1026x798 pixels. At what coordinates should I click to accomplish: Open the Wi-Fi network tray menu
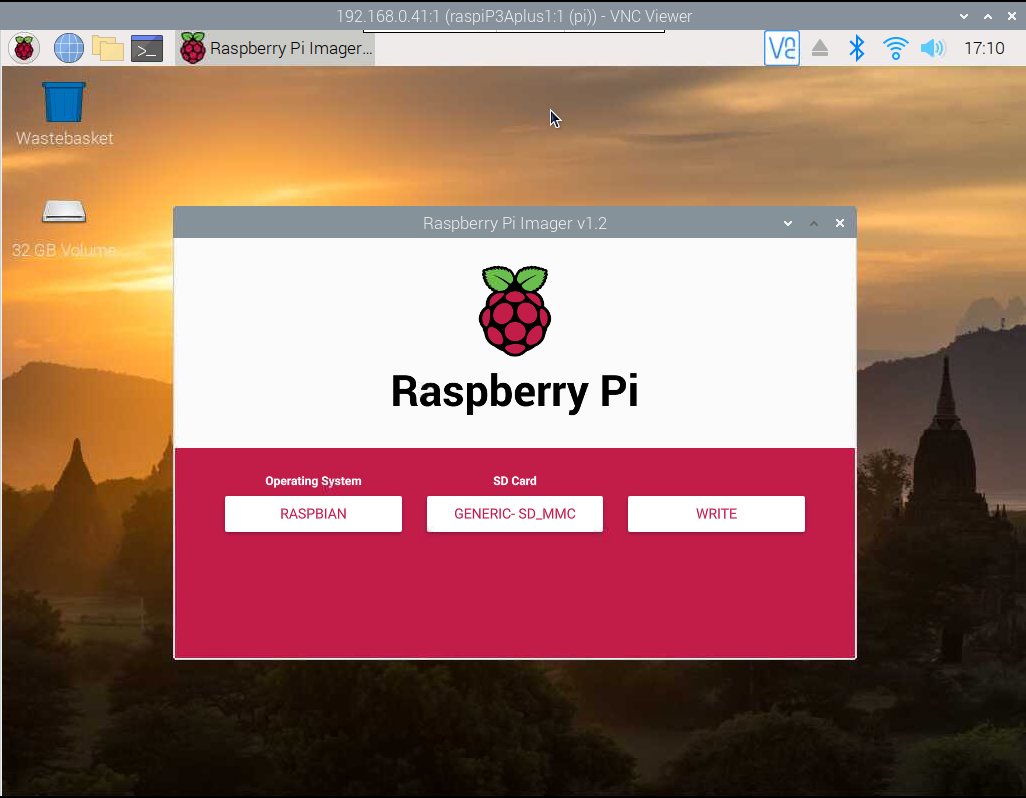click(x=895, y=48)
